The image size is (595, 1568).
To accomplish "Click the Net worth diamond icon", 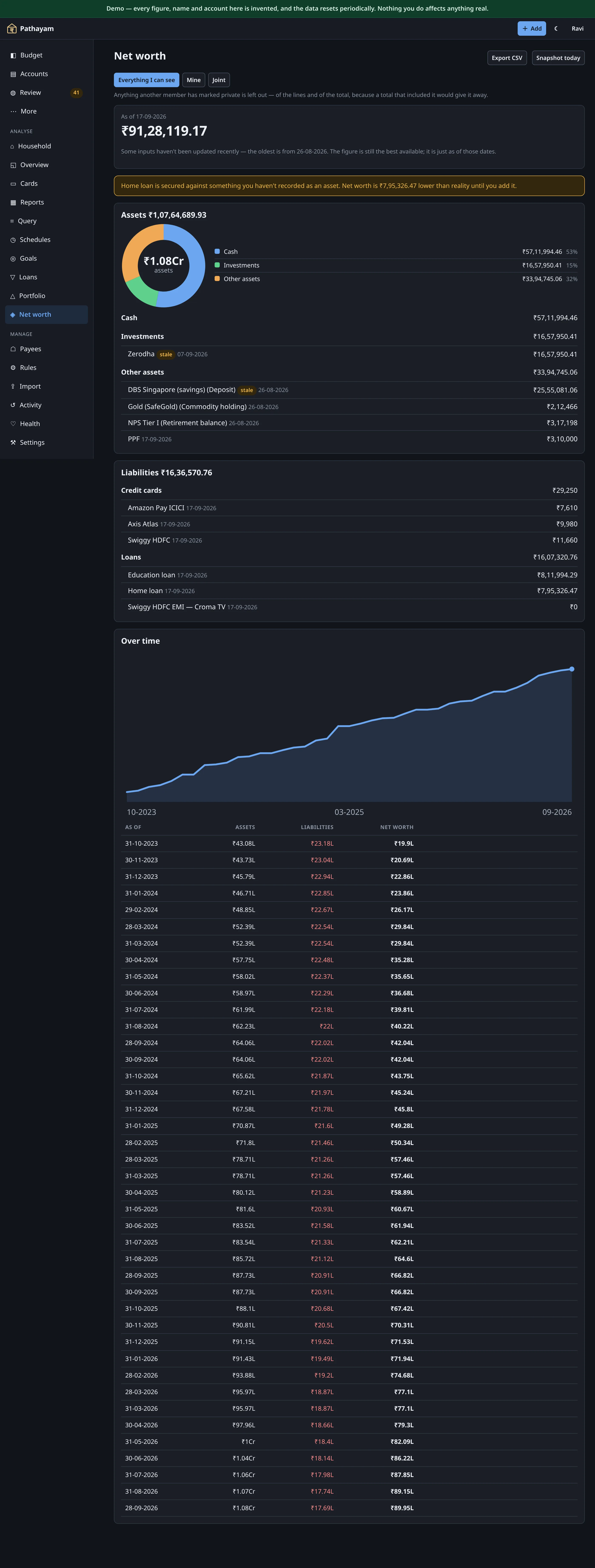I will point(13,315).
